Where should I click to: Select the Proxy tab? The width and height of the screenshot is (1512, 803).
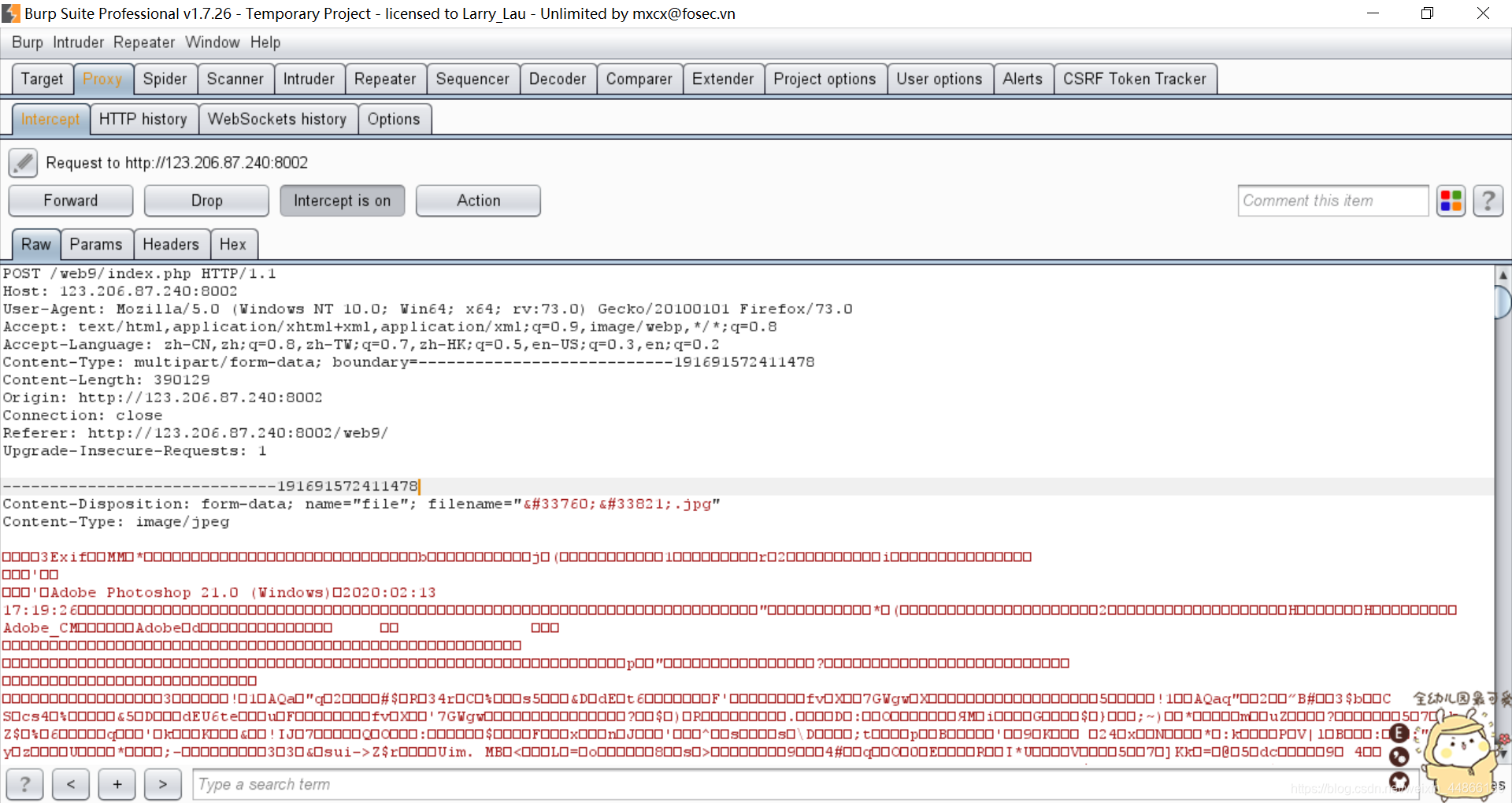(x=102, y=79)
